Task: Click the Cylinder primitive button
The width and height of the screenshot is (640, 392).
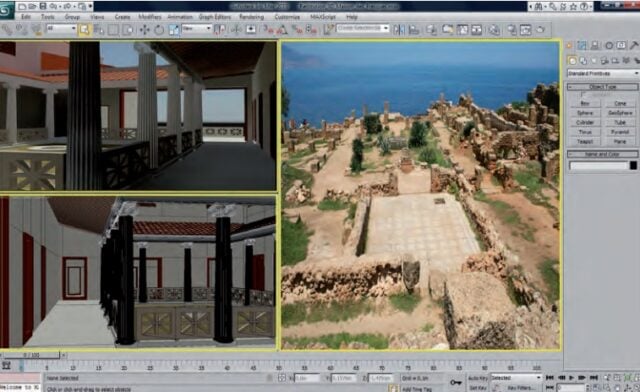Action: pyautogui.click(x=585, y=122)
